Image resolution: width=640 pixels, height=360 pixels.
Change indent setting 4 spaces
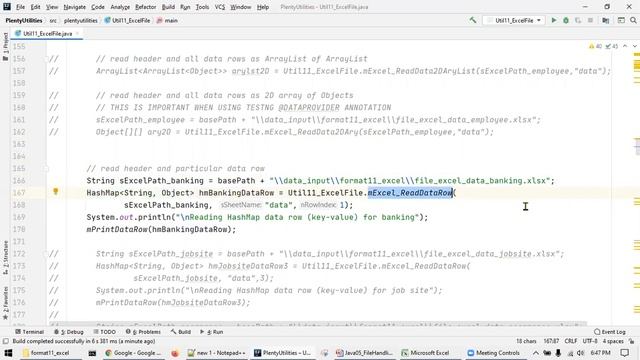(613, 341)
